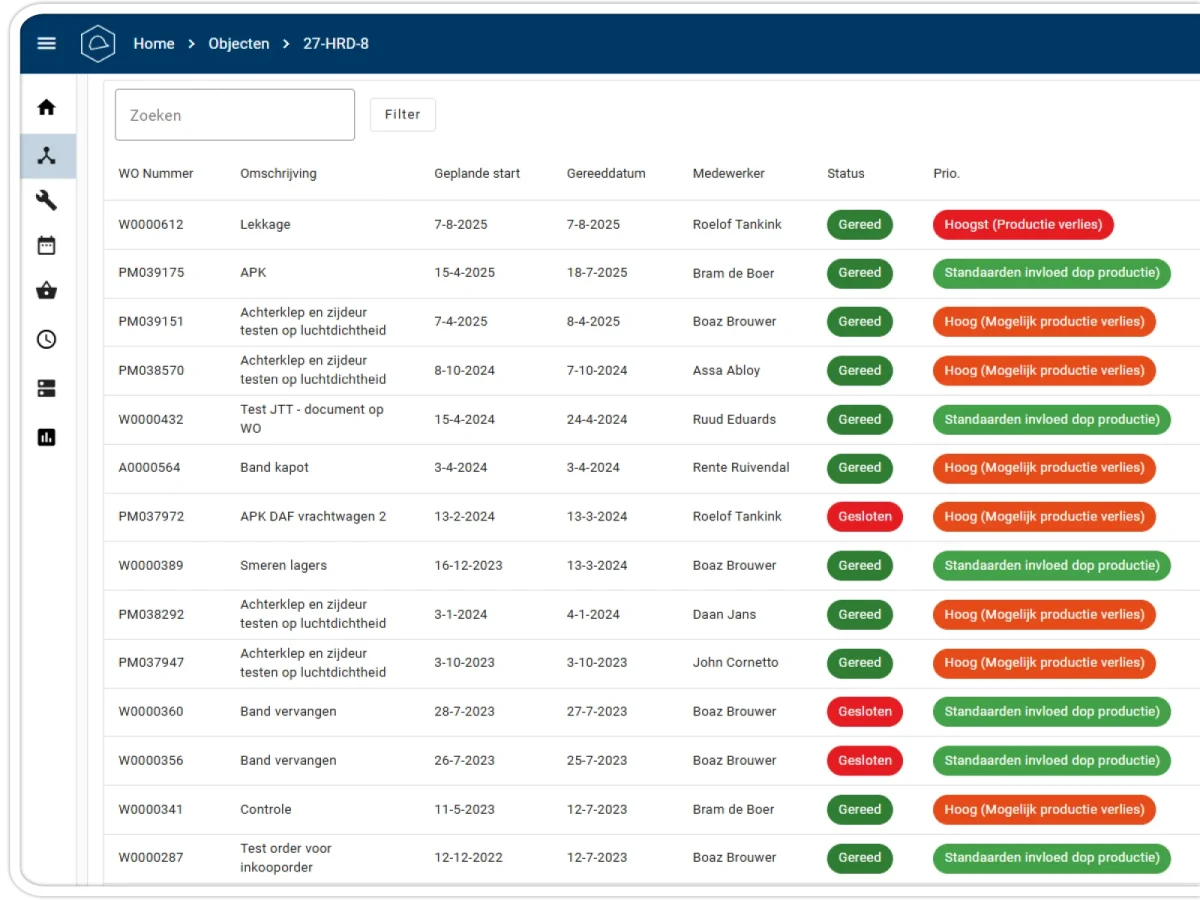Viewport: 1200px width, 900px height.
Task: Sort by Medewerker column header
Action: coord(729,173)
